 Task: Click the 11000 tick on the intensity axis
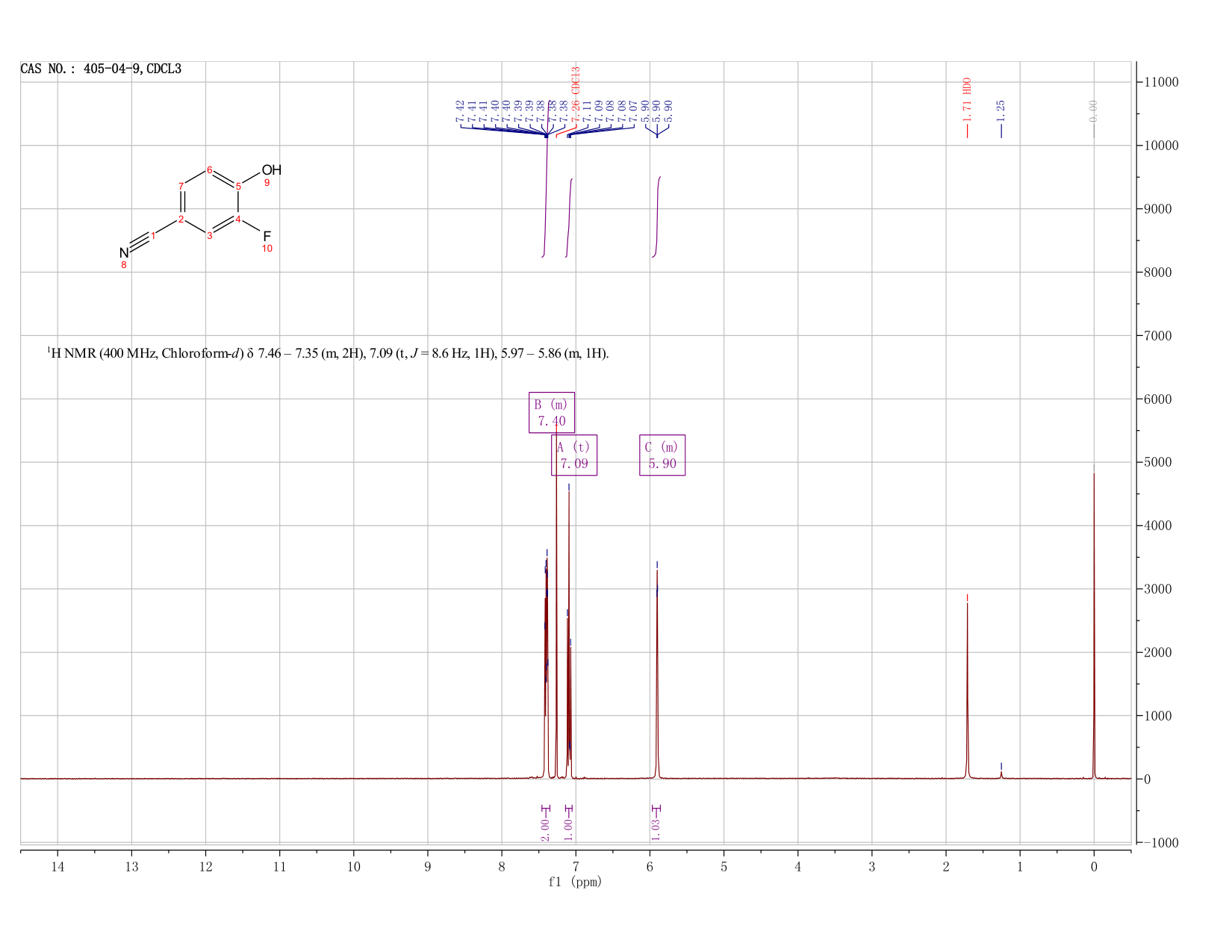pos(1161,82)
